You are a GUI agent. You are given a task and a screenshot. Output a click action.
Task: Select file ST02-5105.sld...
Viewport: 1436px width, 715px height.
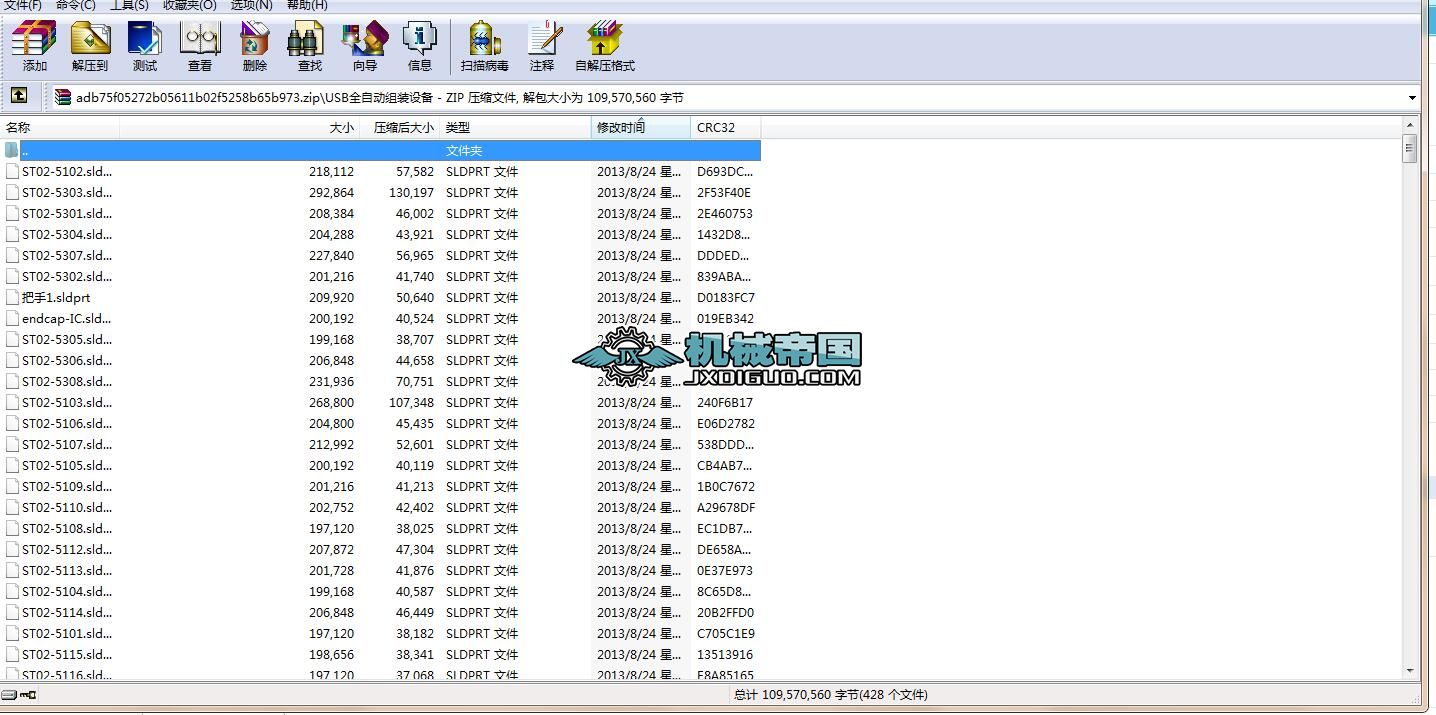[67, 465]
